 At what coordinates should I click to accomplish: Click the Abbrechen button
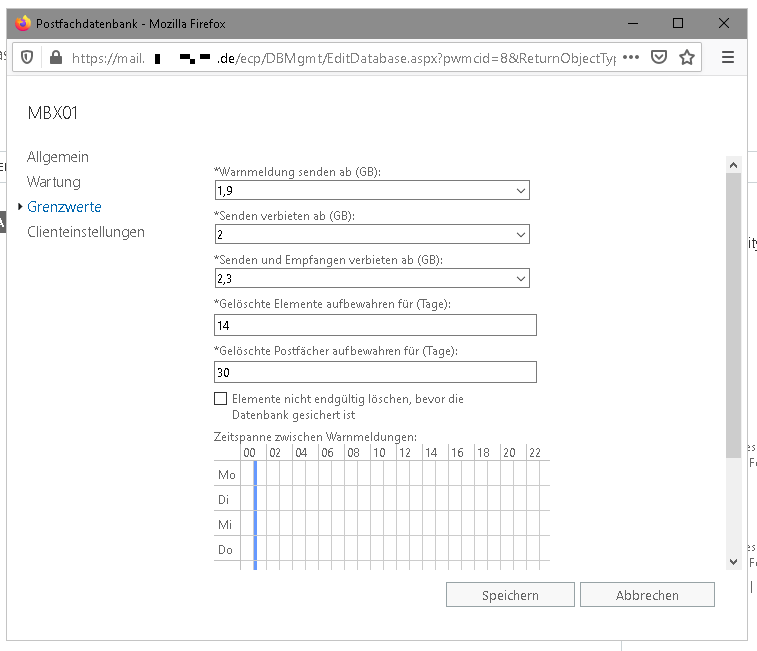pyautogui.click(x=647, y=595)
